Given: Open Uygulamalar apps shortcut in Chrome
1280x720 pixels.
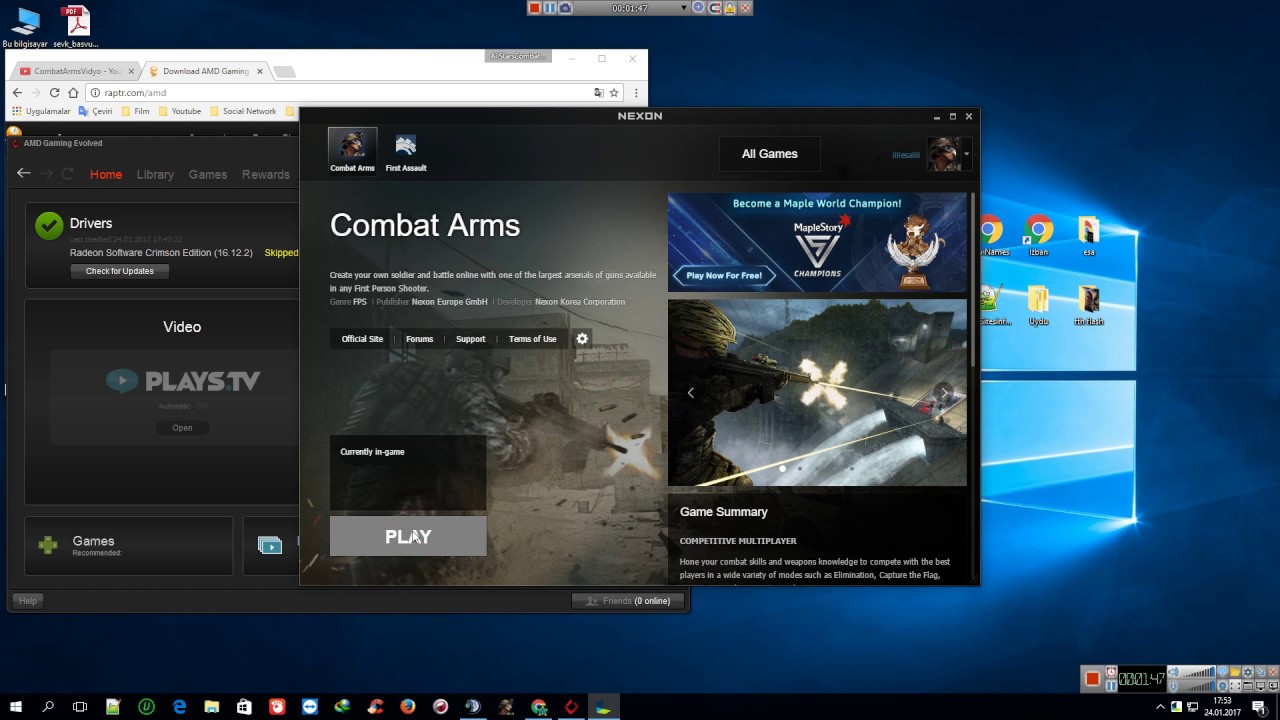Looking at the screenshot, I should pos(41,111).
